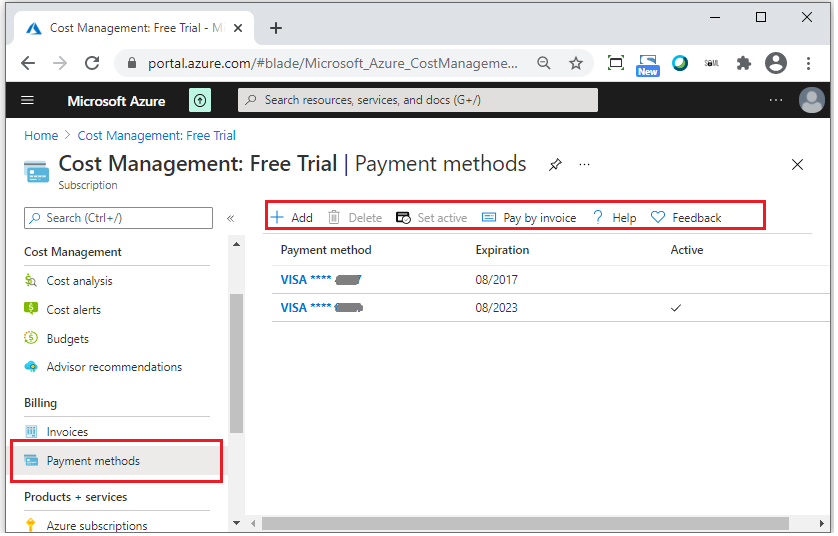The image size is (838, 536).
Task: Click the browser forward arrow
Action: pos(60,63)
